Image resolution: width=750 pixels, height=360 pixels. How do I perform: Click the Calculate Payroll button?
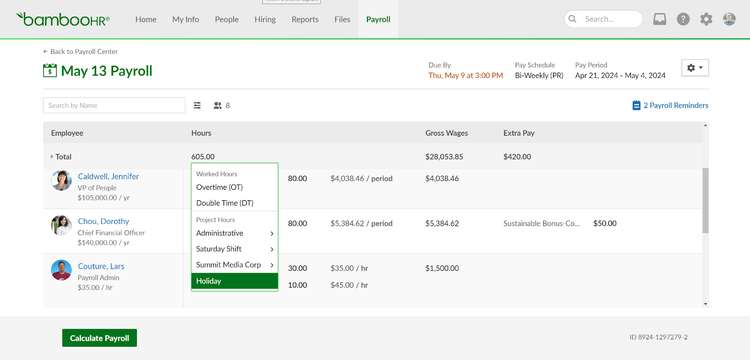(99, 338)
